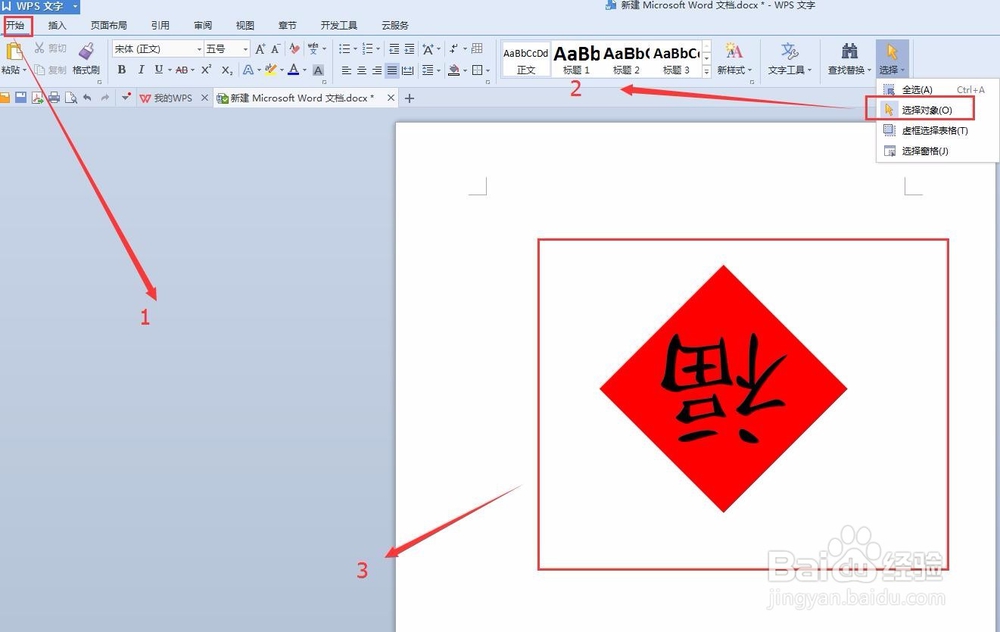The image size is (1000, 632).
Task: Apply center alignment to text
Action: pos(362,70)
